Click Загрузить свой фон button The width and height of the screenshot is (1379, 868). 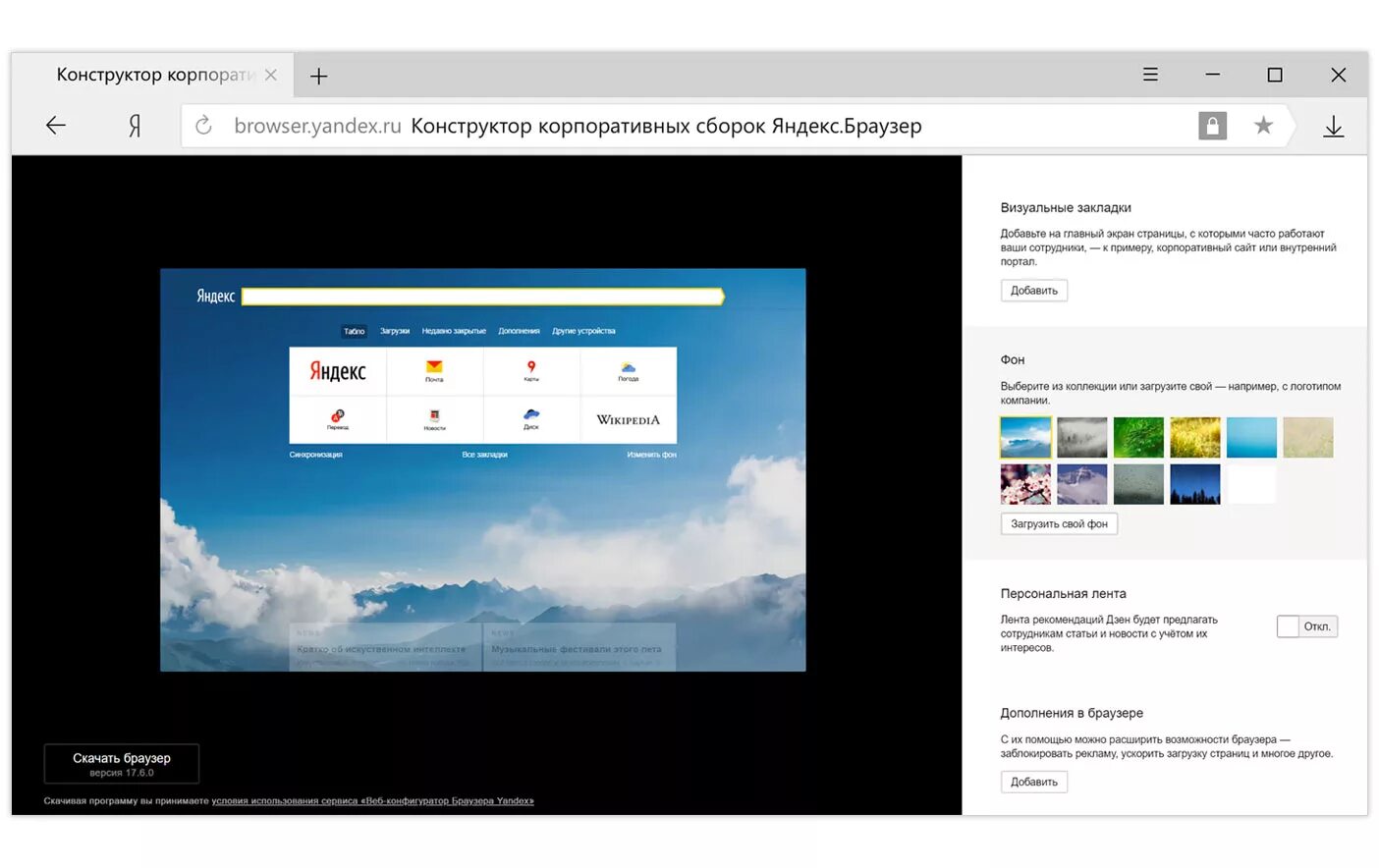pyautogui.click(x=1059, y=524)
